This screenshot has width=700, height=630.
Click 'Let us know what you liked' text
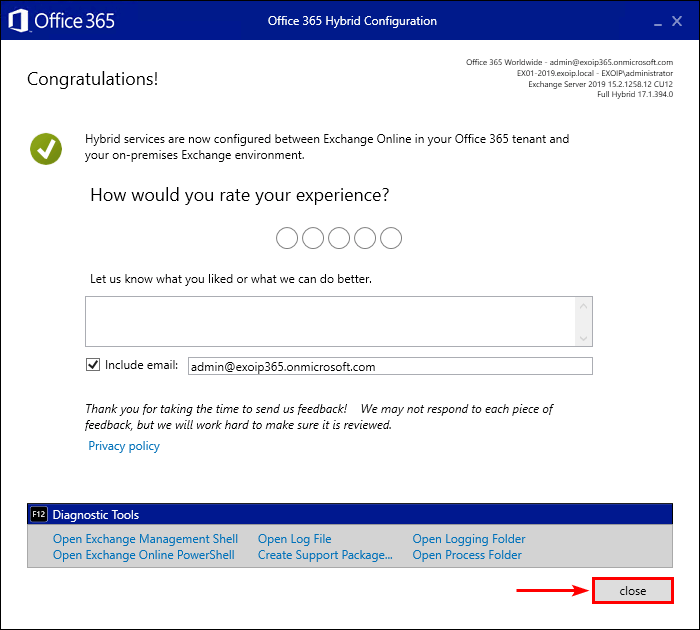point(231,279)
